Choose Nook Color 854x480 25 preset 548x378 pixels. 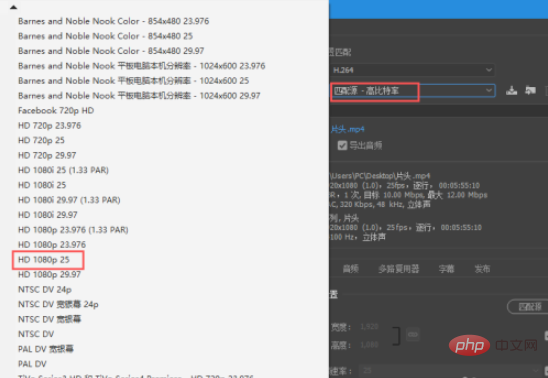[x=106, y=36]
